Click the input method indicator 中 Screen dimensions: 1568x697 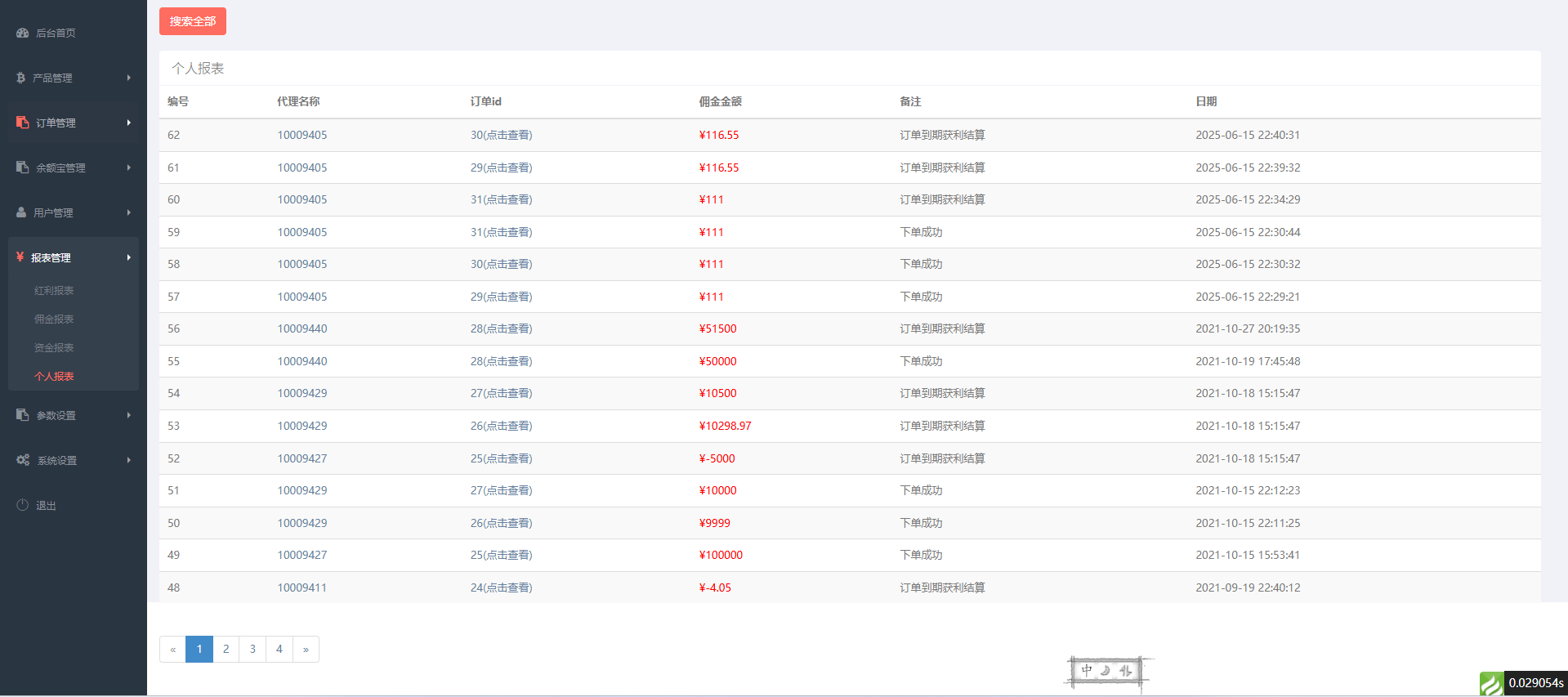tap(1087, 670)
